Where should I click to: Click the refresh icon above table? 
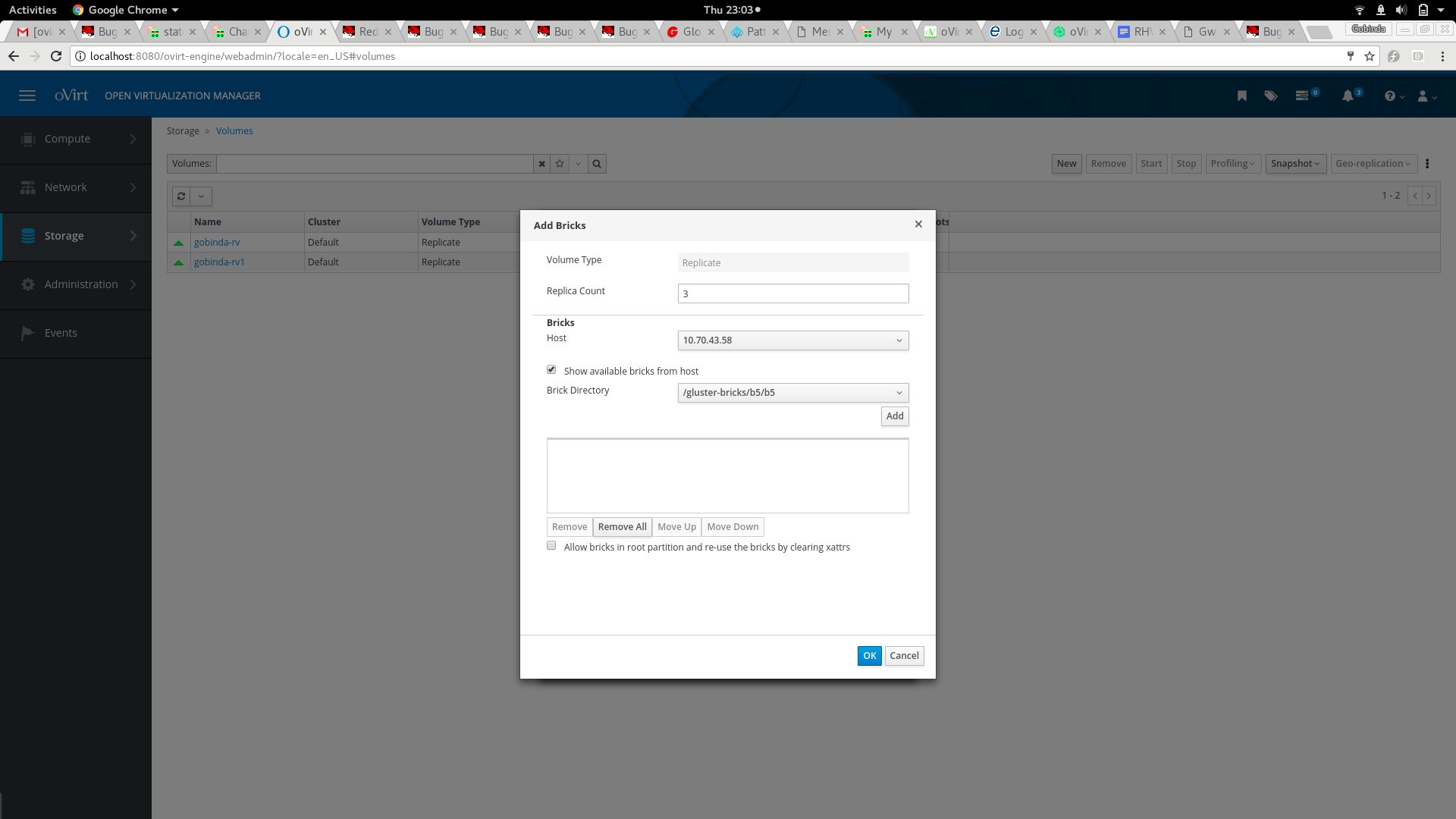pos(181,196)
